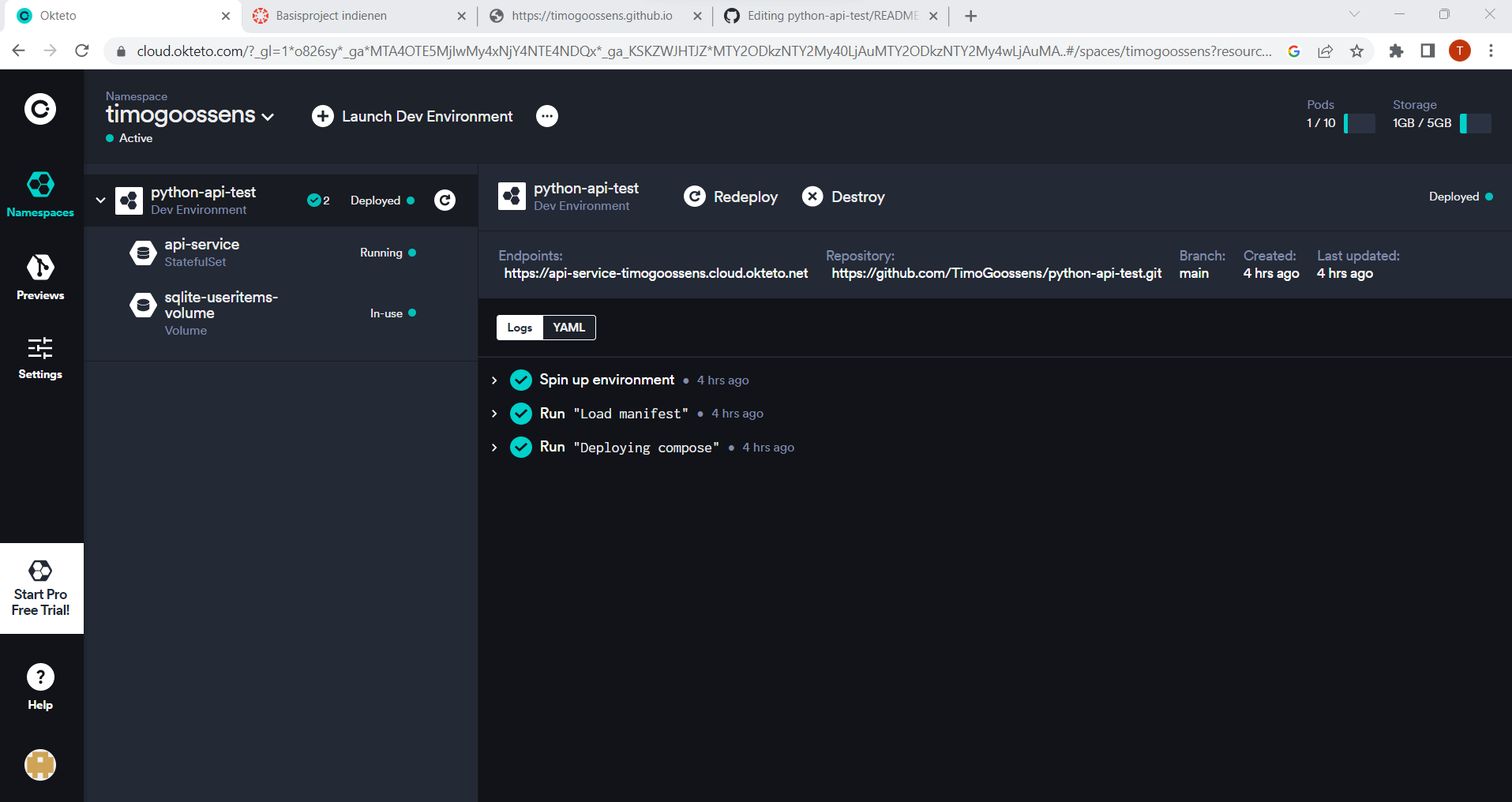The width and height of the screenshot is (1512, 802).
Task: Click the checkmark count badge showing 2
Action: pos(318,200)
